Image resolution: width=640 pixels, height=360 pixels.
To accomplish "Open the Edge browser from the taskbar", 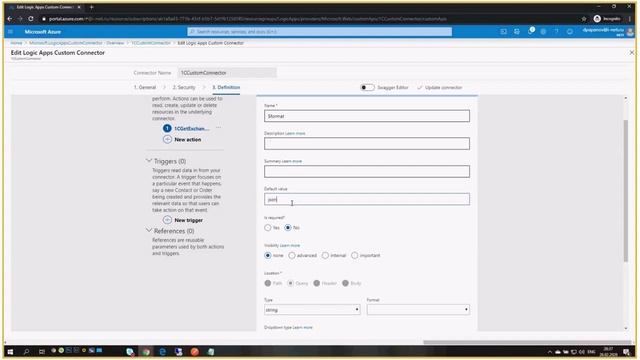I will click(x=162, y=351).
